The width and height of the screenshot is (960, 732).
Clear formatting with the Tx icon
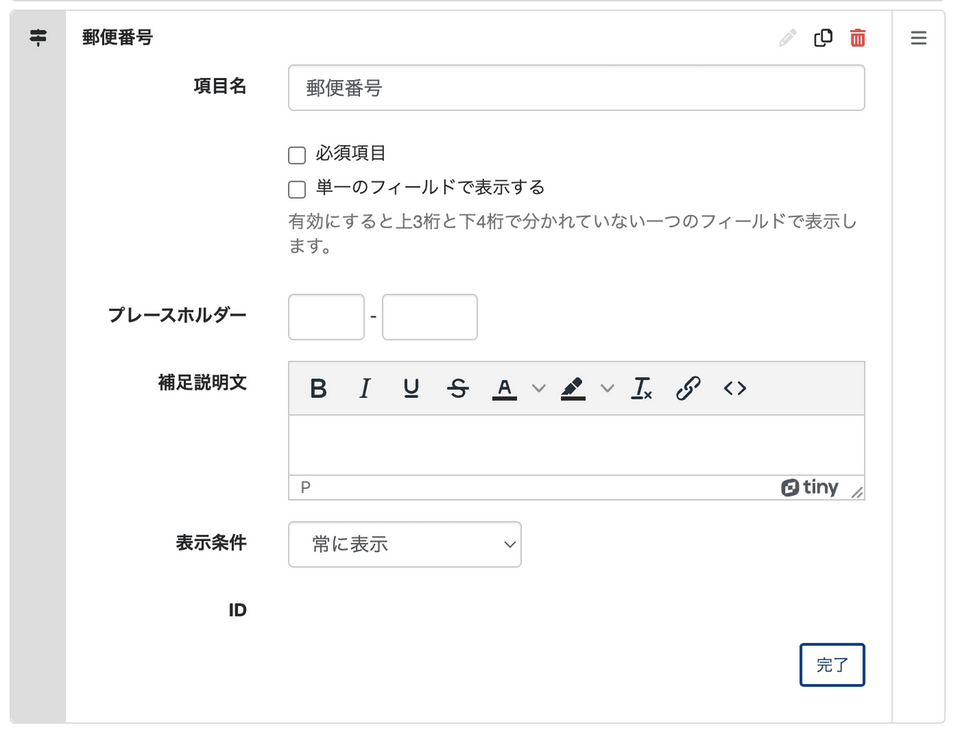tap(641, 389)
